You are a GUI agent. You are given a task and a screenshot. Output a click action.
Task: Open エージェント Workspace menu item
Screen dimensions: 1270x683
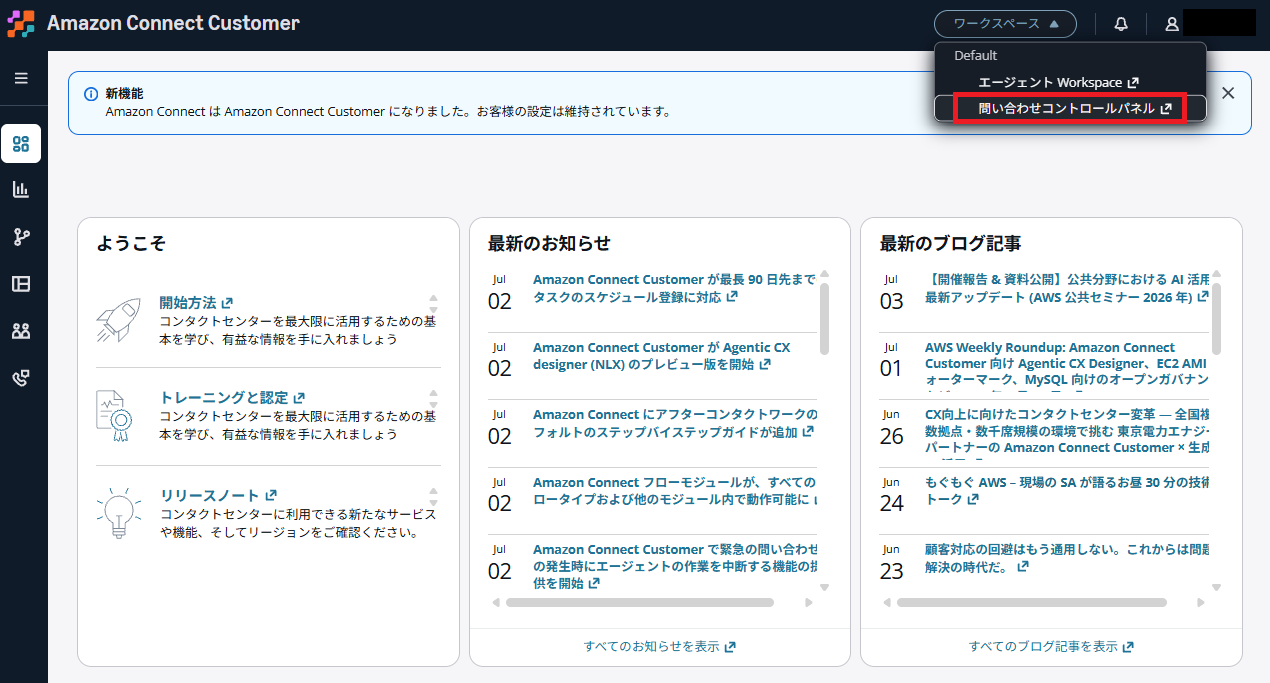click(1058, 83)
